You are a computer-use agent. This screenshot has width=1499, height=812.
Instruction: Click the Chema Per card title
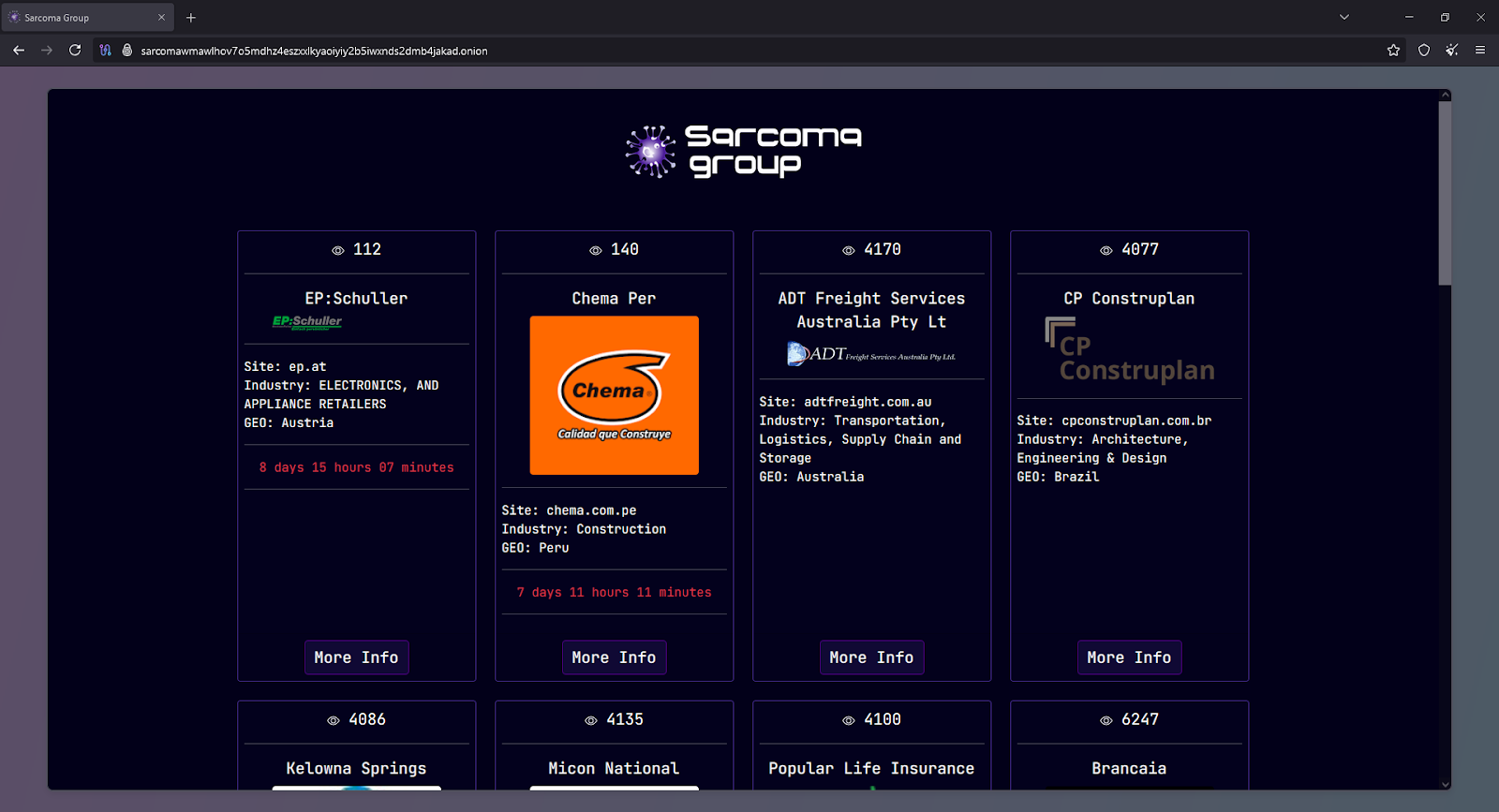pyautogui.click(x=614, y=298)
